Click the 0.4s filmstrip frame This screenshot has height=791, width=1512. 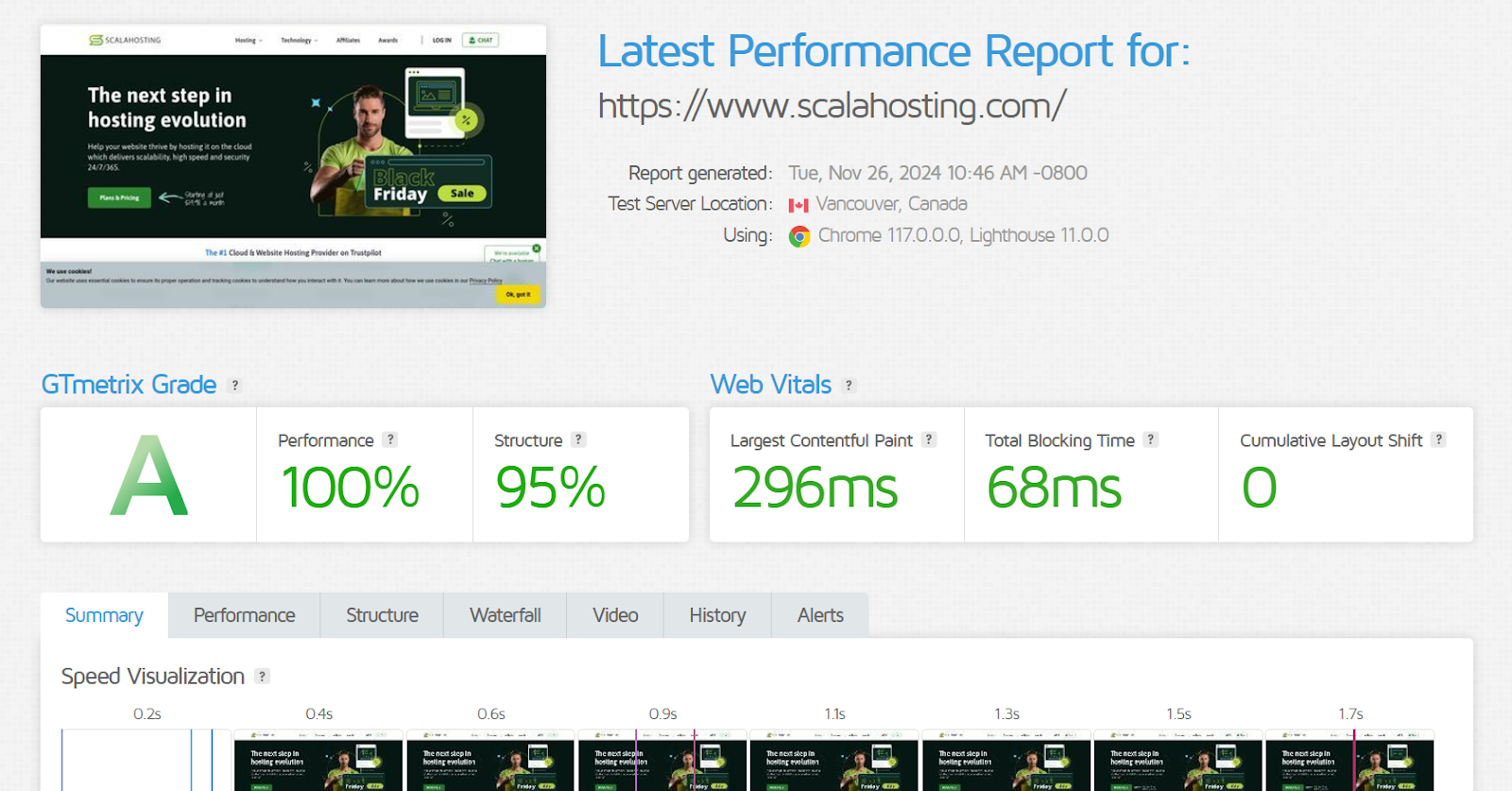(x=318, y=760)
